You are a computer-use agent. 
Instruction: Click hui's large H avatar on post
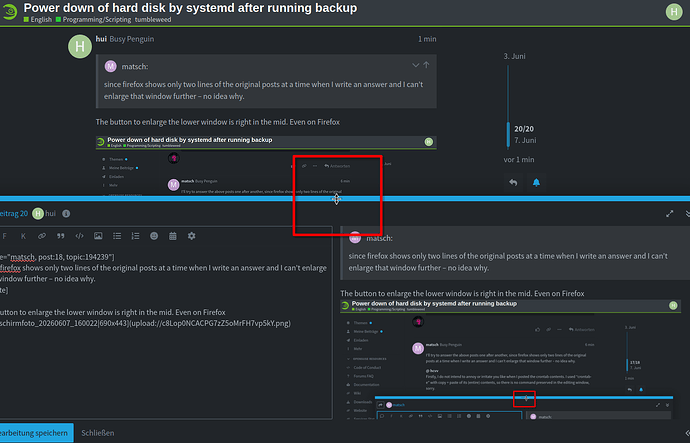[x=80, y=46]
